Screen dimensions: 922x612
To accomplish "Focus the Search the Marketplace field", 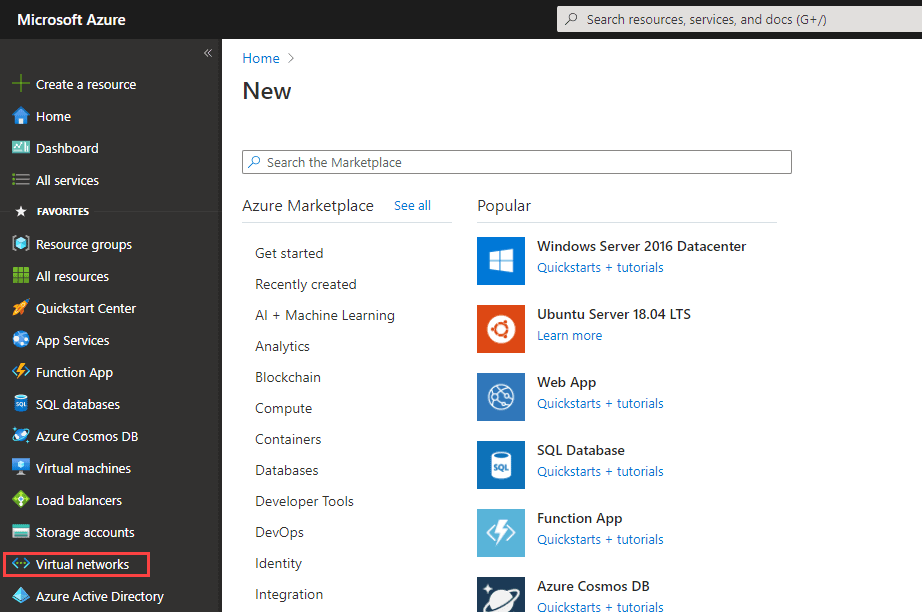I will (517, 162).
